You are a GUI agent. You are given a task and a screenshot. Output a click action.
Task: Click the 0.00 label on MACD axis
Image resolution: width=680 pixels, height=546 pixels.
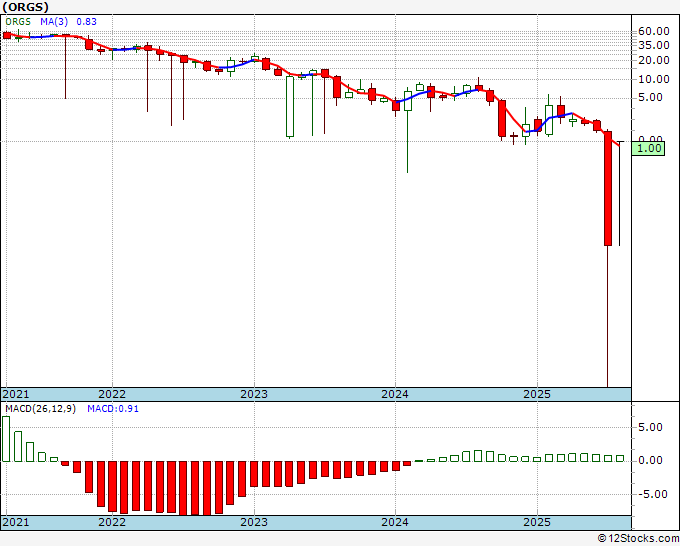651,461
